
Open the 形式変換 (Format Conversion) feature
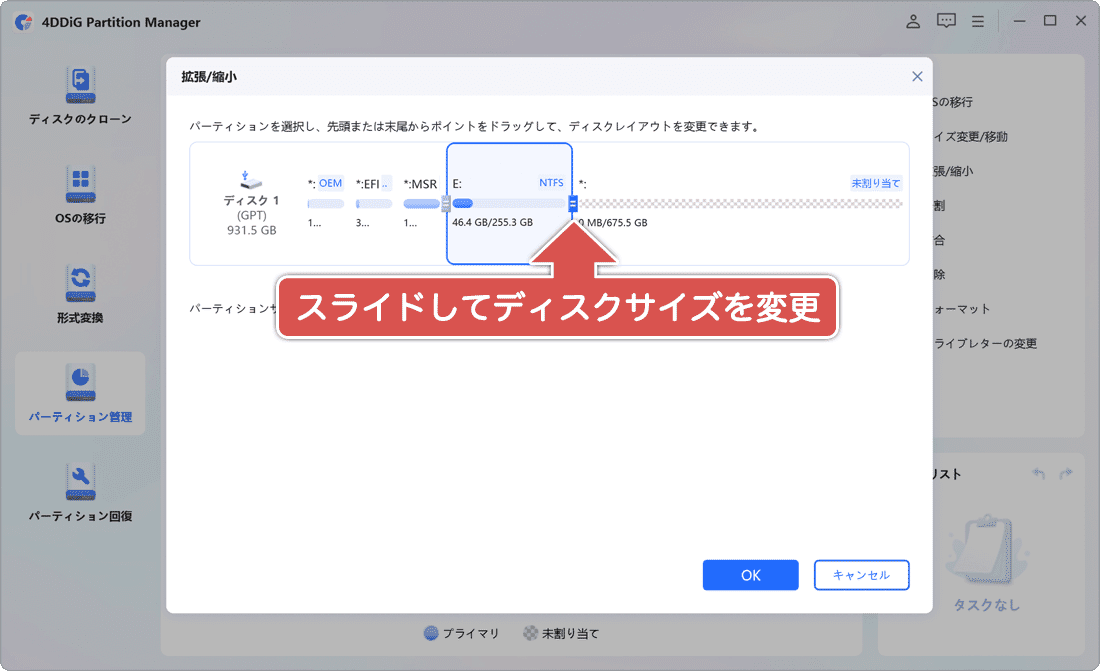coord(80,295)
